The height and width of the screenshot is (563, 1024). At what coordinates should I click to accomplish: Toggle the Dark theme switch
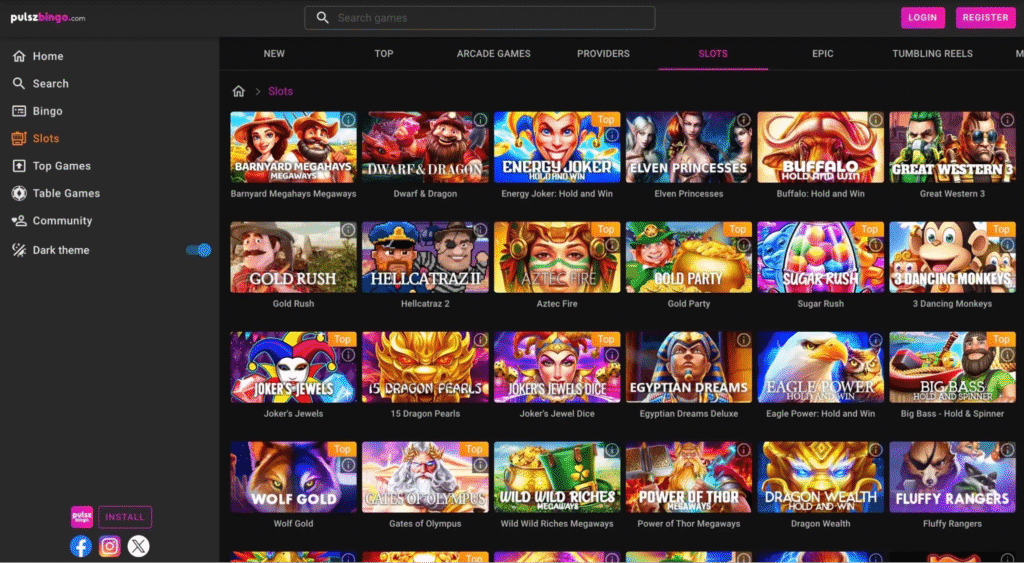[199, 250]
